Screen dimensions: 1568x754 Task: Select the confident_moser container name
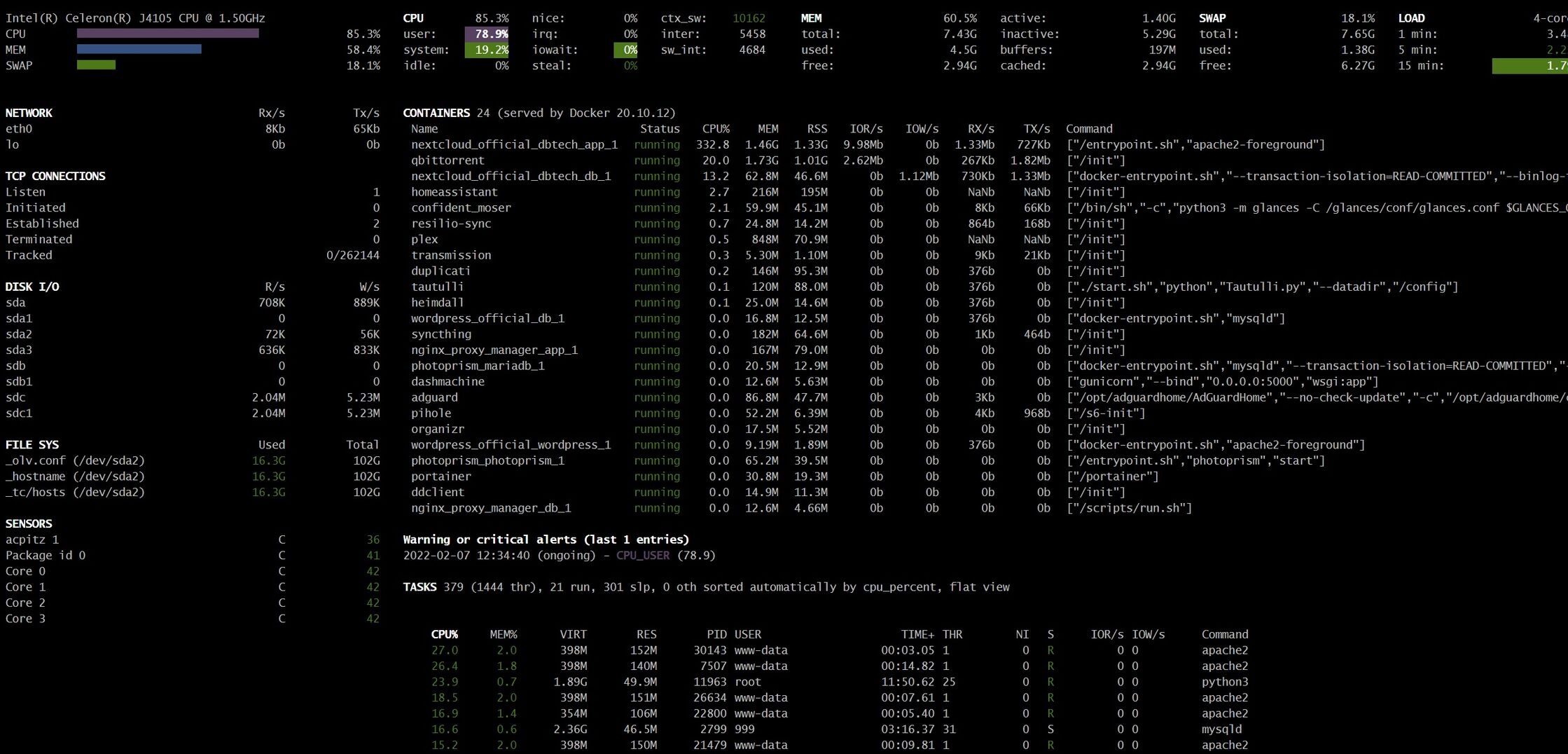tap(461, 207)
